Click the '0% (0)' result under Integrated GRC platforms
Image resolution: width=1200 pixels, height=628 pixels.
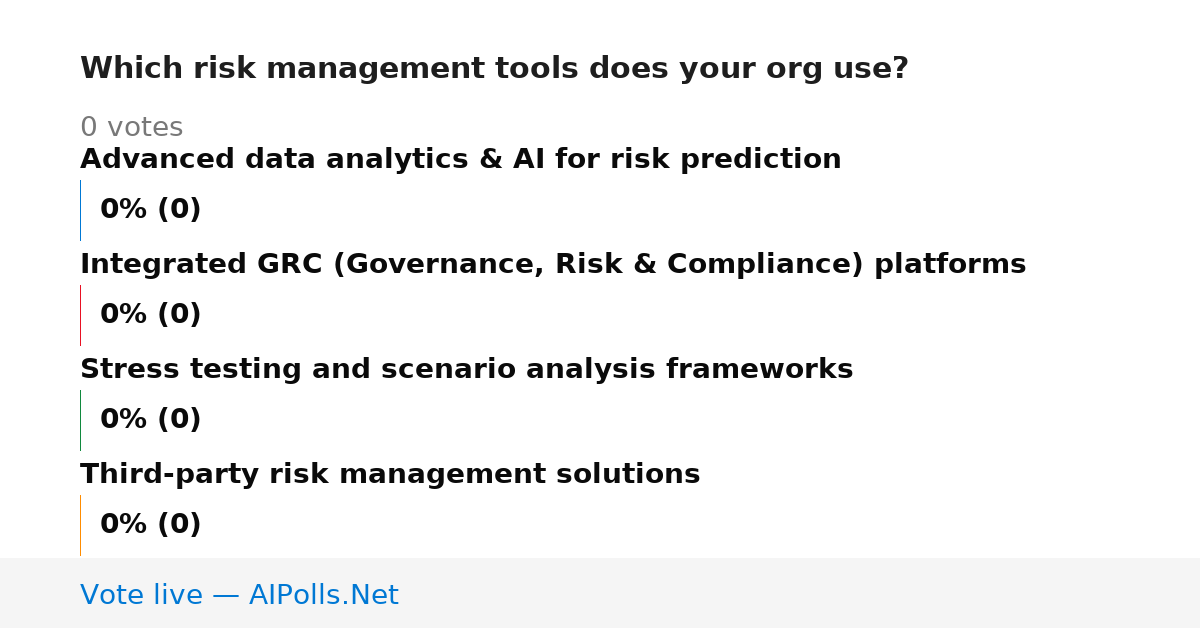point(150,315)
